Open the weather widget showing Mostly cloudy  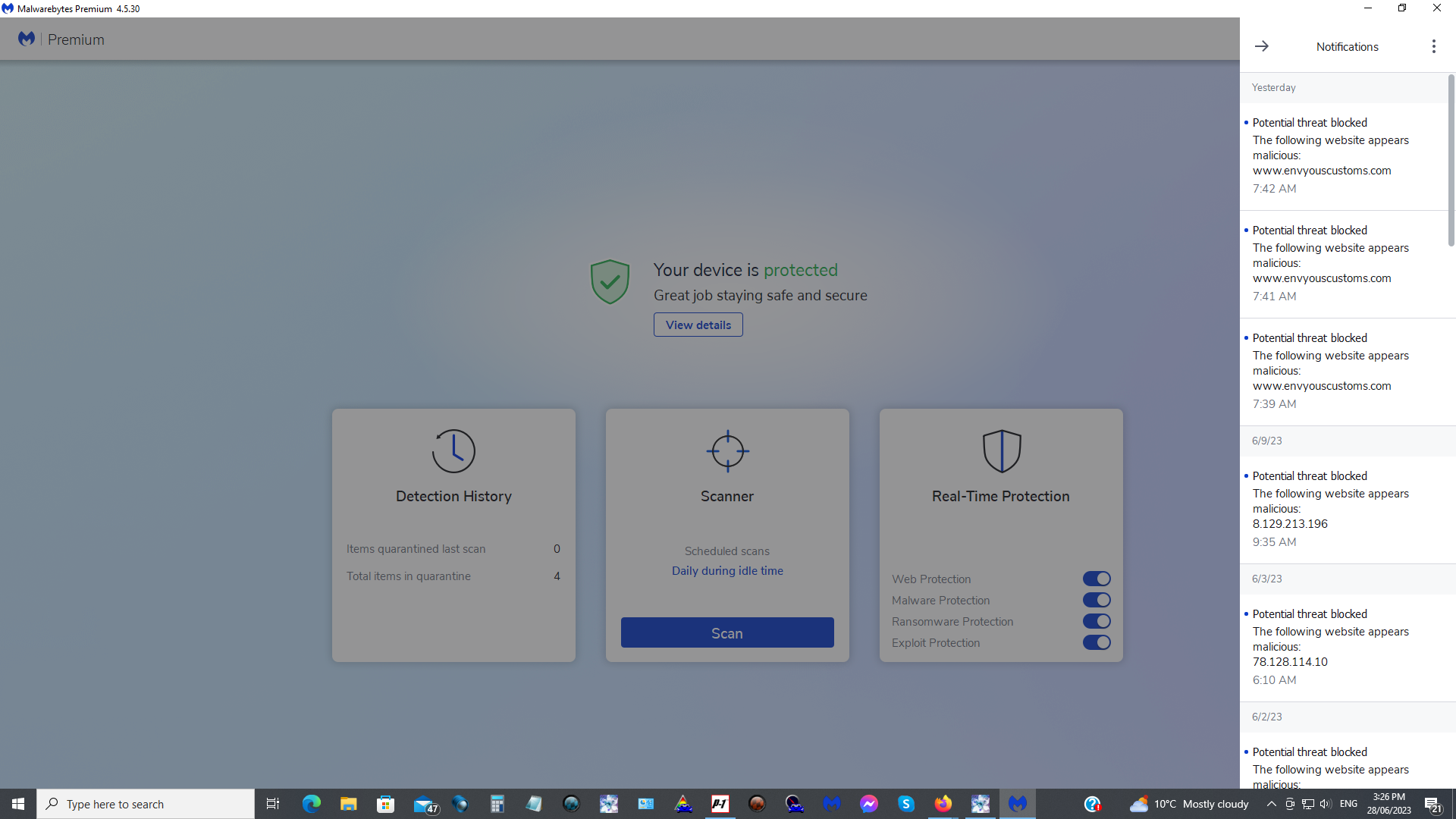point(1188,804)
